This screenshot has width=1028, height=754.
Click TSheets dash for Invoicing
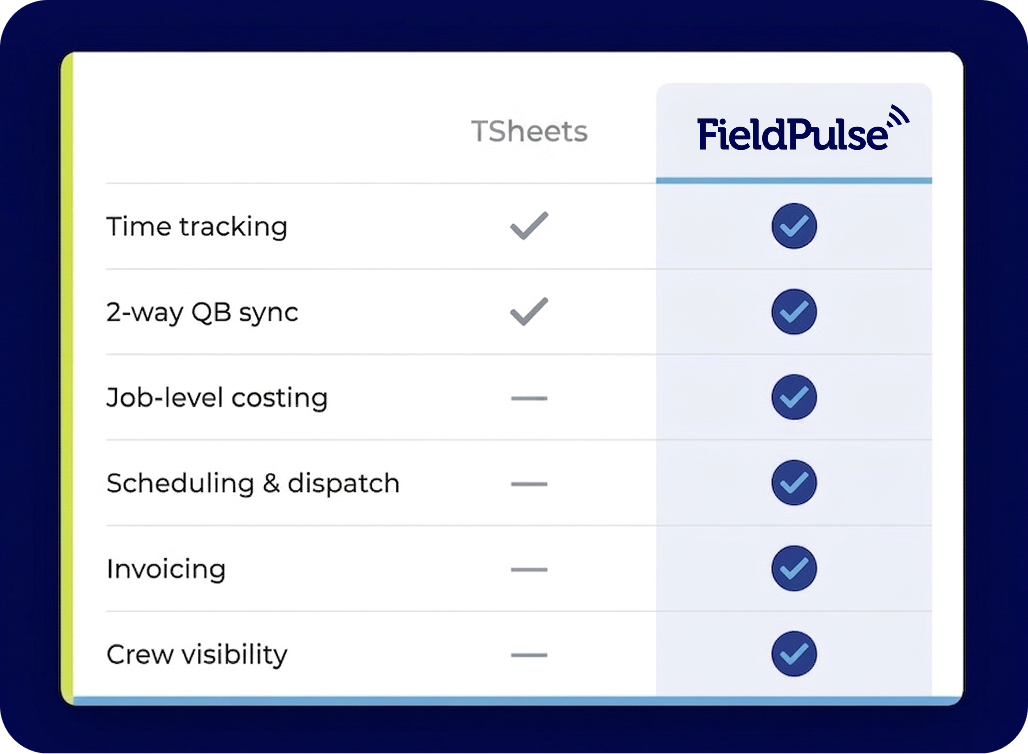[529, 569]
